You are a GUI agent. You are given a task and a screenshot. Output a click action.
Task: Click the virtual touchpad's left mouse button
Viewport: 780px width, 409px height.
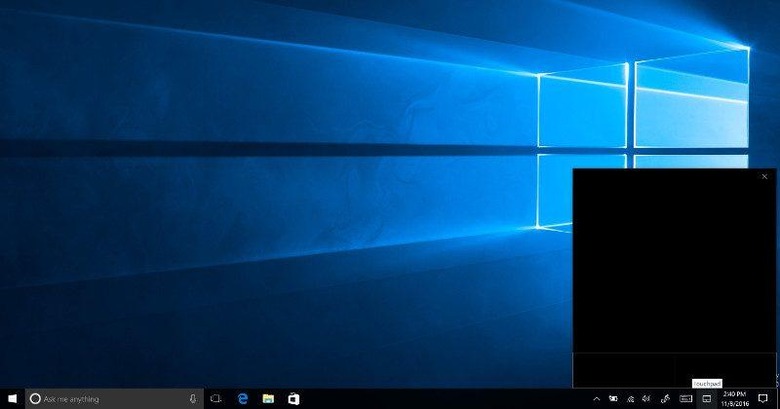pyautogui.click(x=624, y=370)
